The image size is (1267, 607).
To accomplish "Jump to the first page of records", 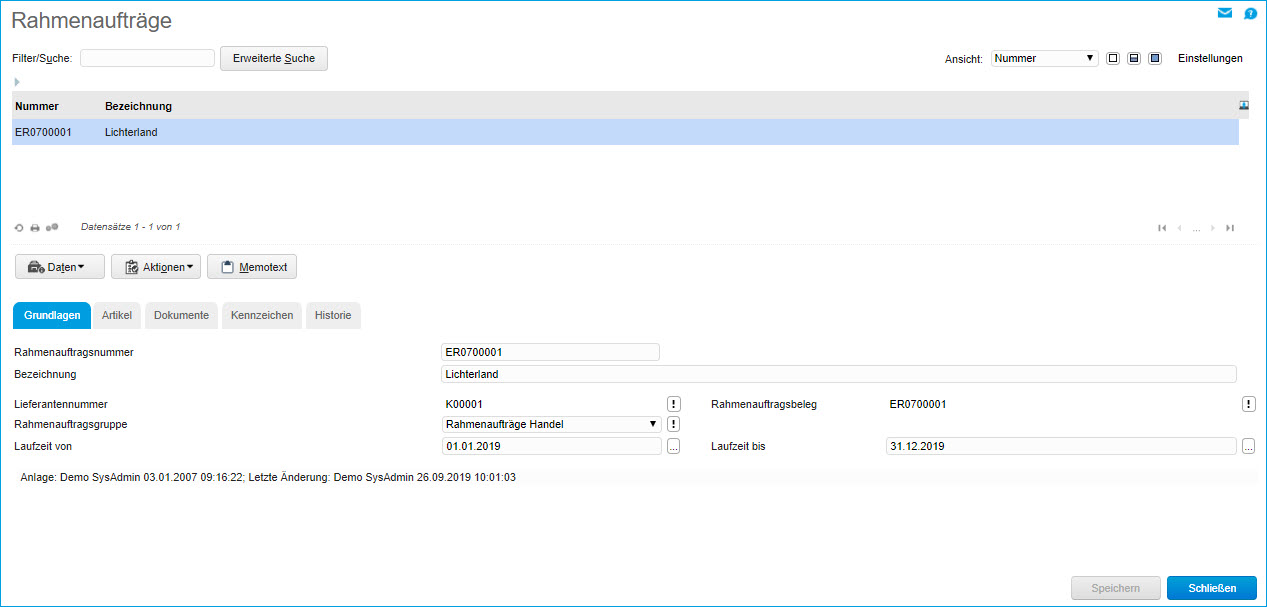I will (1162, 228).
